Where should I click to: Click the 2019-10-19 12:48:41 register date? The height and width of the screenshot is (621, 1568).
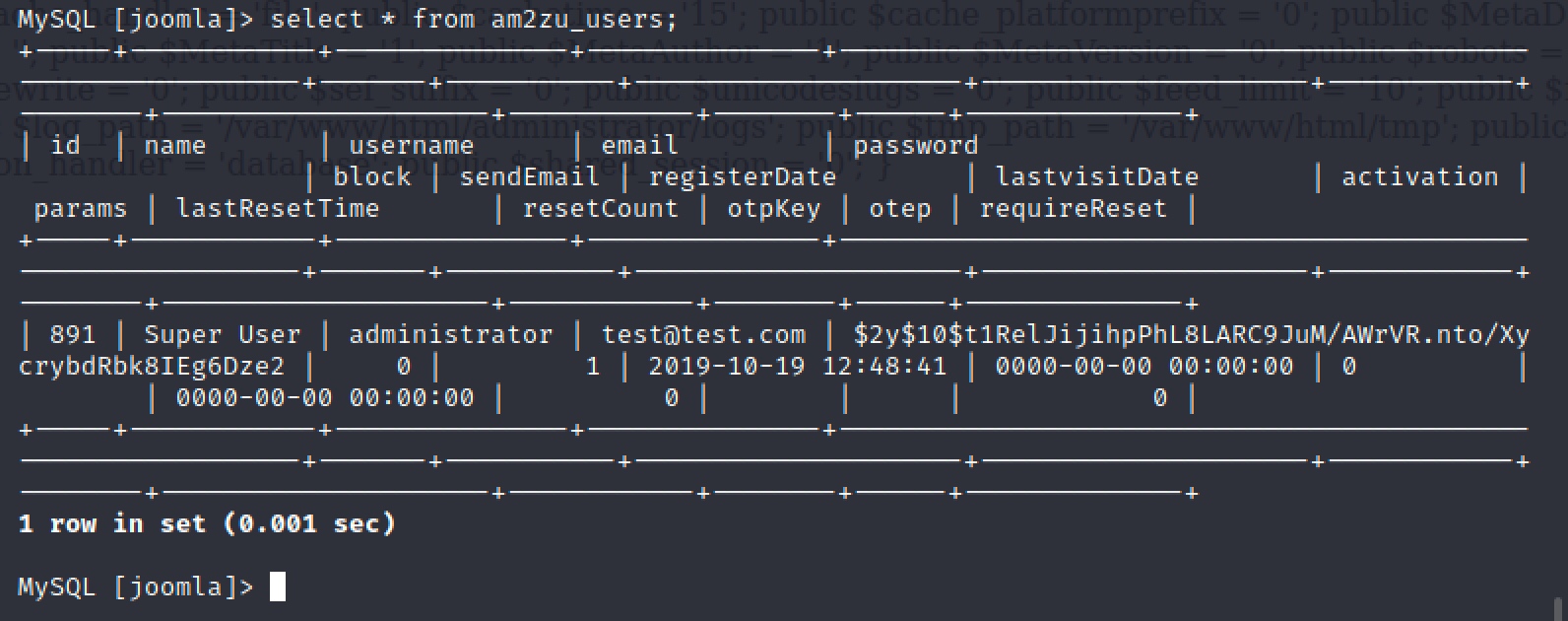pos(797,367)
